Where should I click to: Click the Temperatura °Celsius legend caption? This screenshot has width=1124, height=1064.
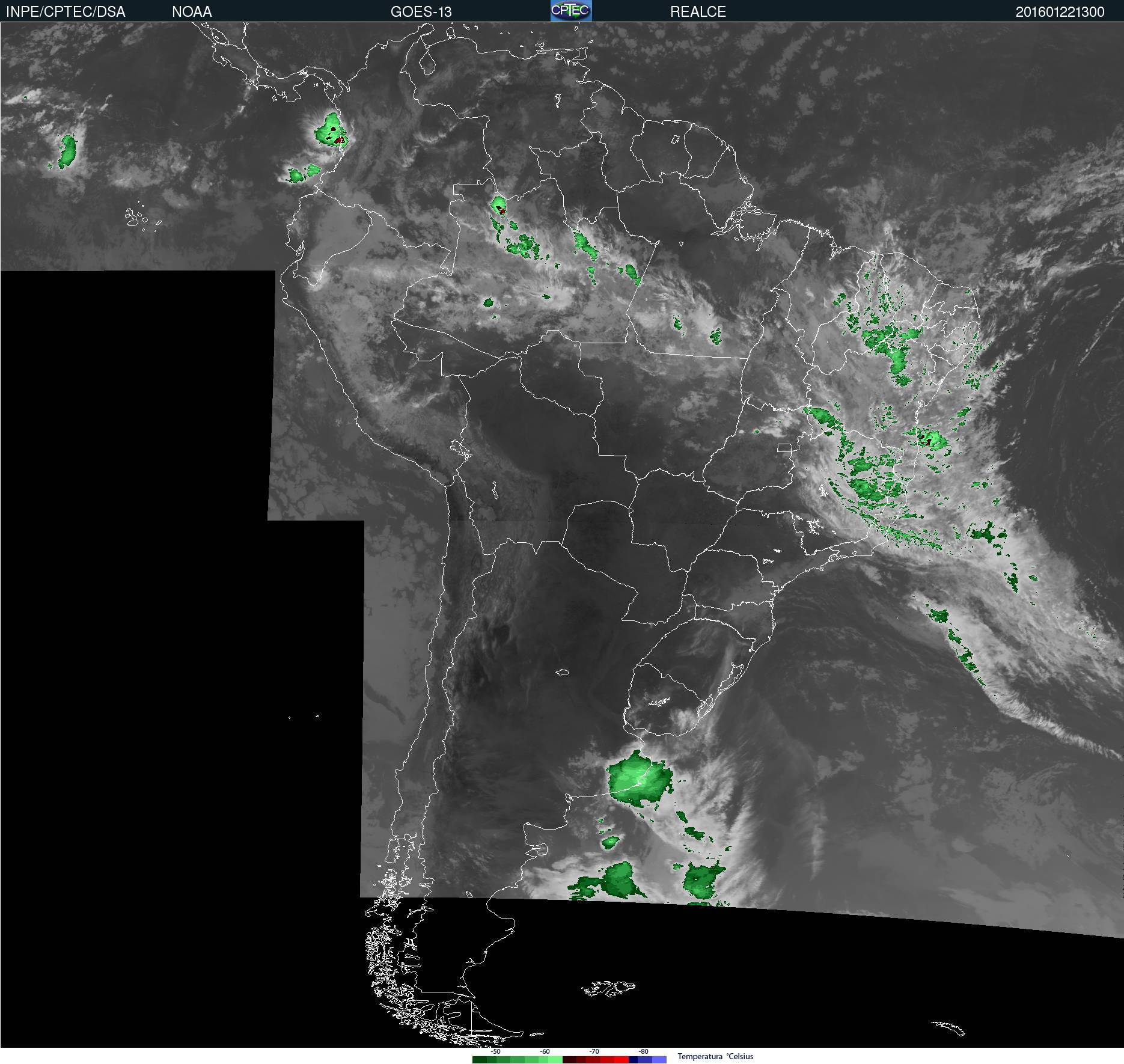(x=715, y=1056)
